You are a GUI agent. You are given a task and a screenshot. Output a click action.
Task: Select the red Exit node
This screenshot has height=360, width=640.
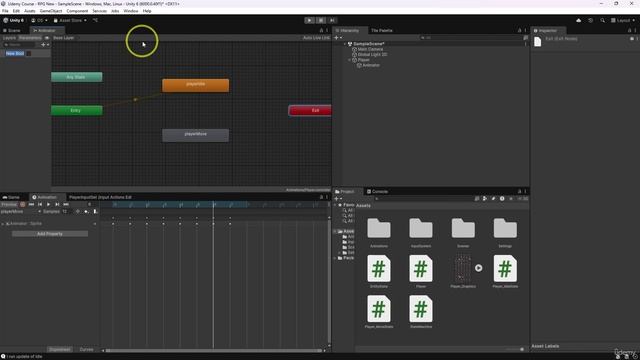tap(311, 110)
